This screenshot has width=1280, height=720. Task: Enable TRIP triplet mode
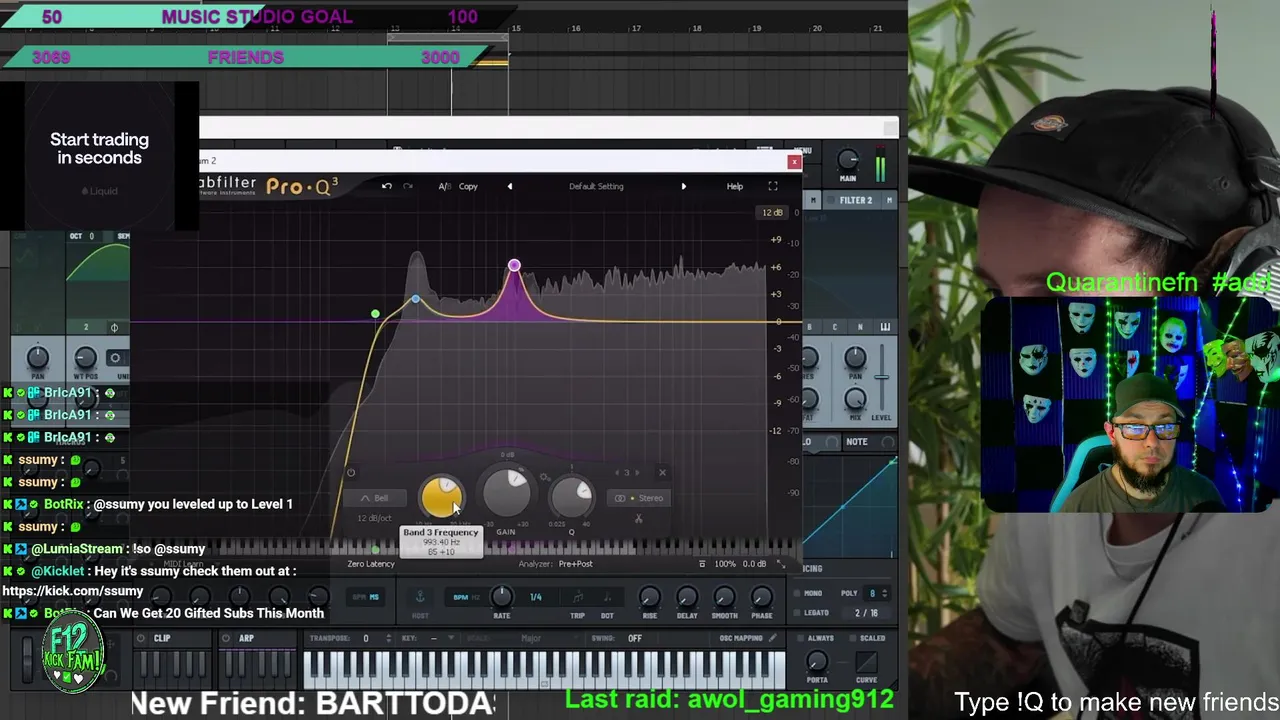pos(577,597)
